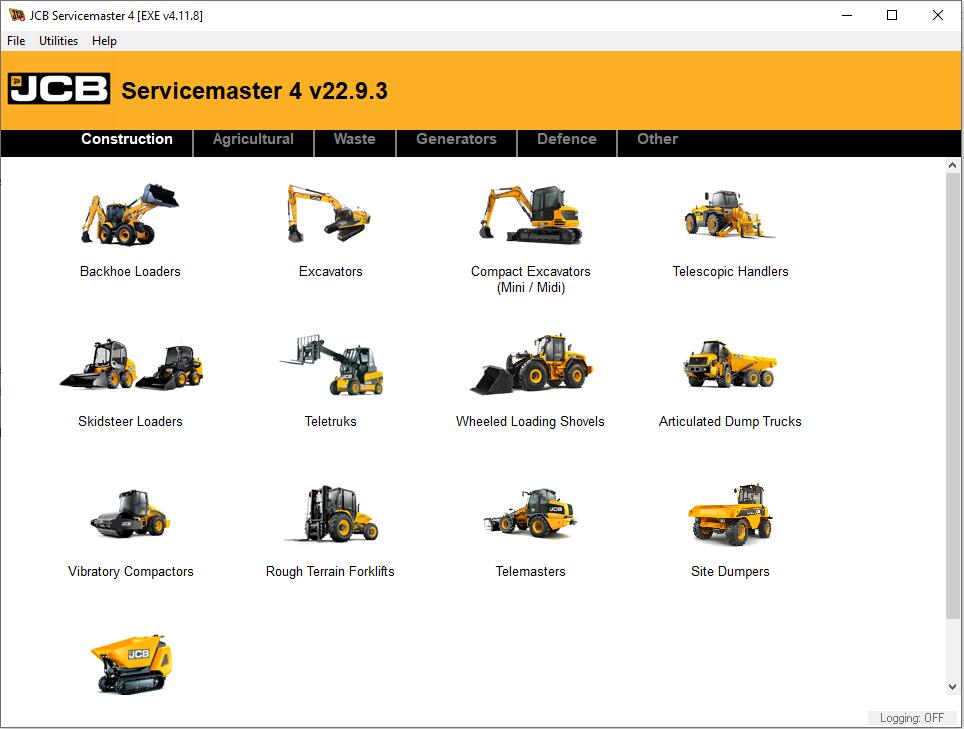Screen dimensions: 964x729
Task: Open the Backhoe Loaders machine icon
Action: (x=130, y=215)
